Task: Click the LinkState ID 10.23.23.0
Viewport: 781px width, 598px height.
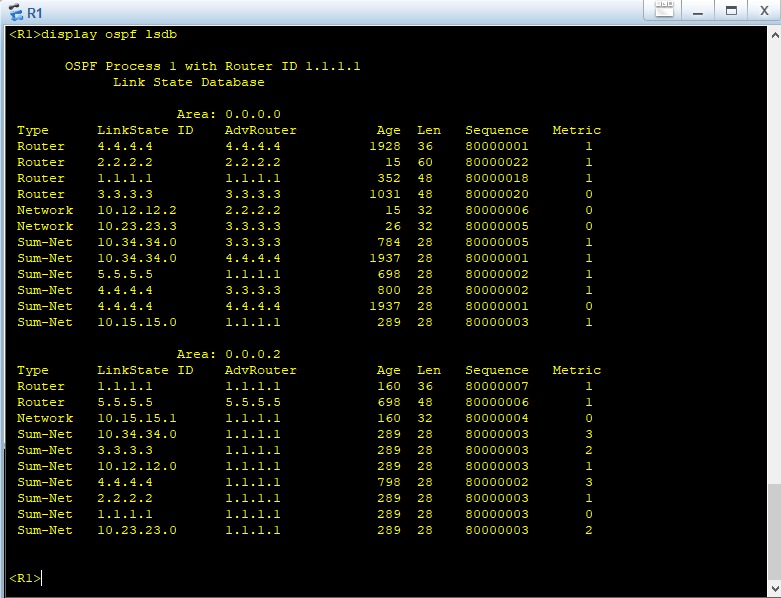Action: click(137, 530)
